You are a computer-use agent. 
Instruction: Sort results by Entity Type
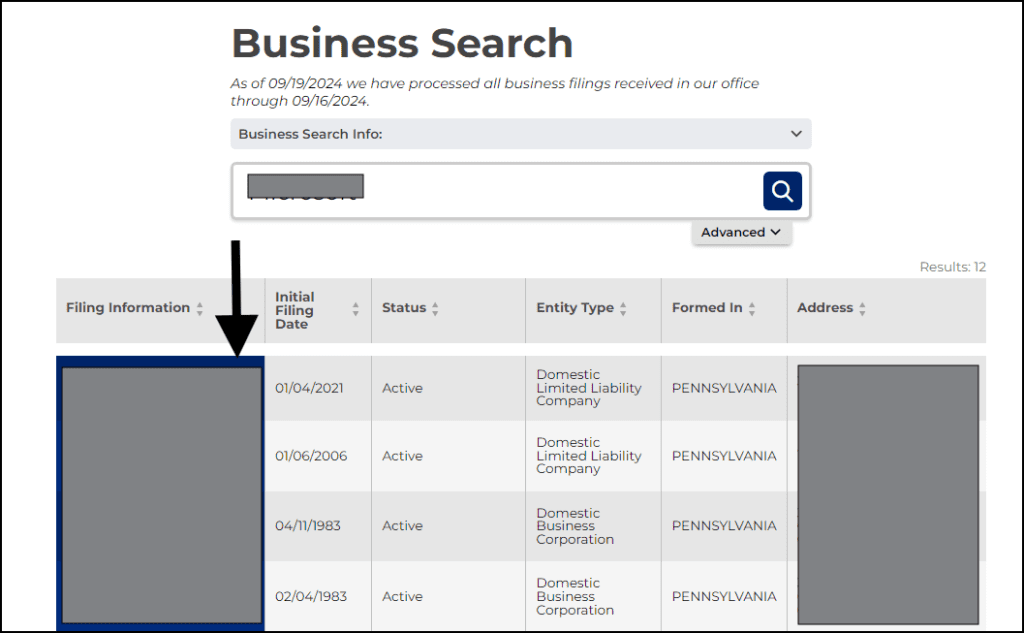click(626, 307)
